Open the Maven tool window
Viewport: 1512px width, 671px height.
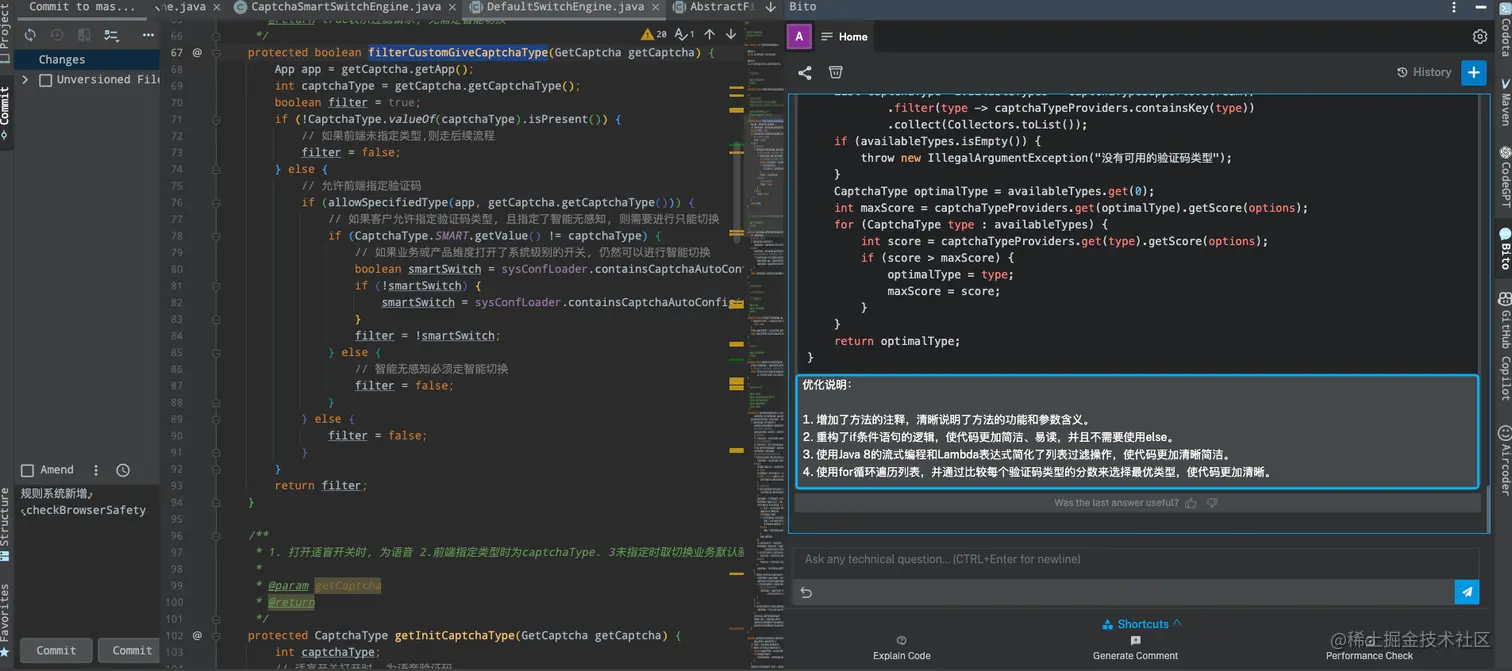[x=1505, y=103]
